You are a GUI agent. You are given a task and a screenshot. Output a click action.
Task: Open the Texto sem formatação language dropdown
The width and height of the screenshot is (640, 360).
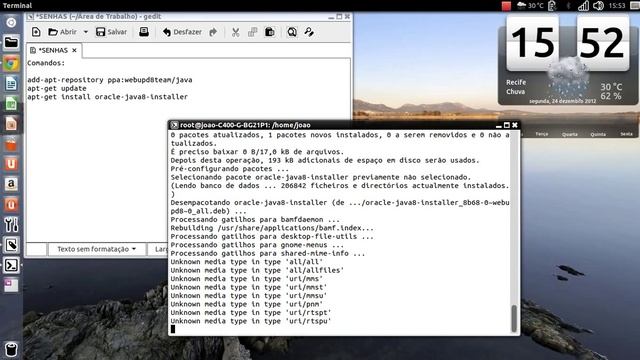pos(96,249)
